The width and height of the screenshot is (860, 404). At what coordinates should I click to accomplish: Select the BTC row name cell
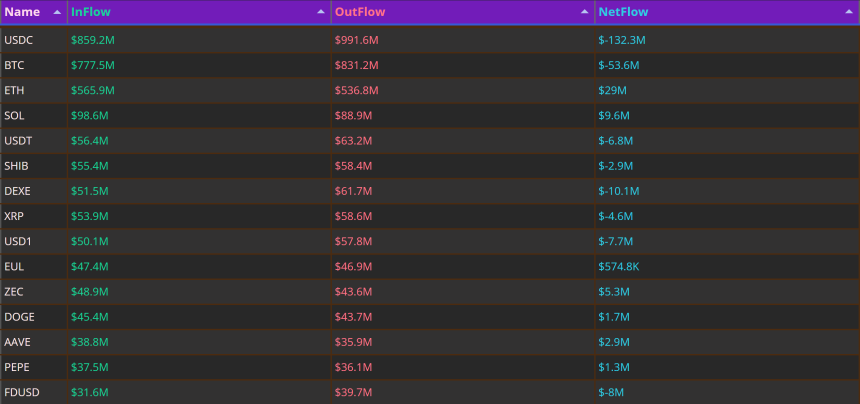click(34, 65)
